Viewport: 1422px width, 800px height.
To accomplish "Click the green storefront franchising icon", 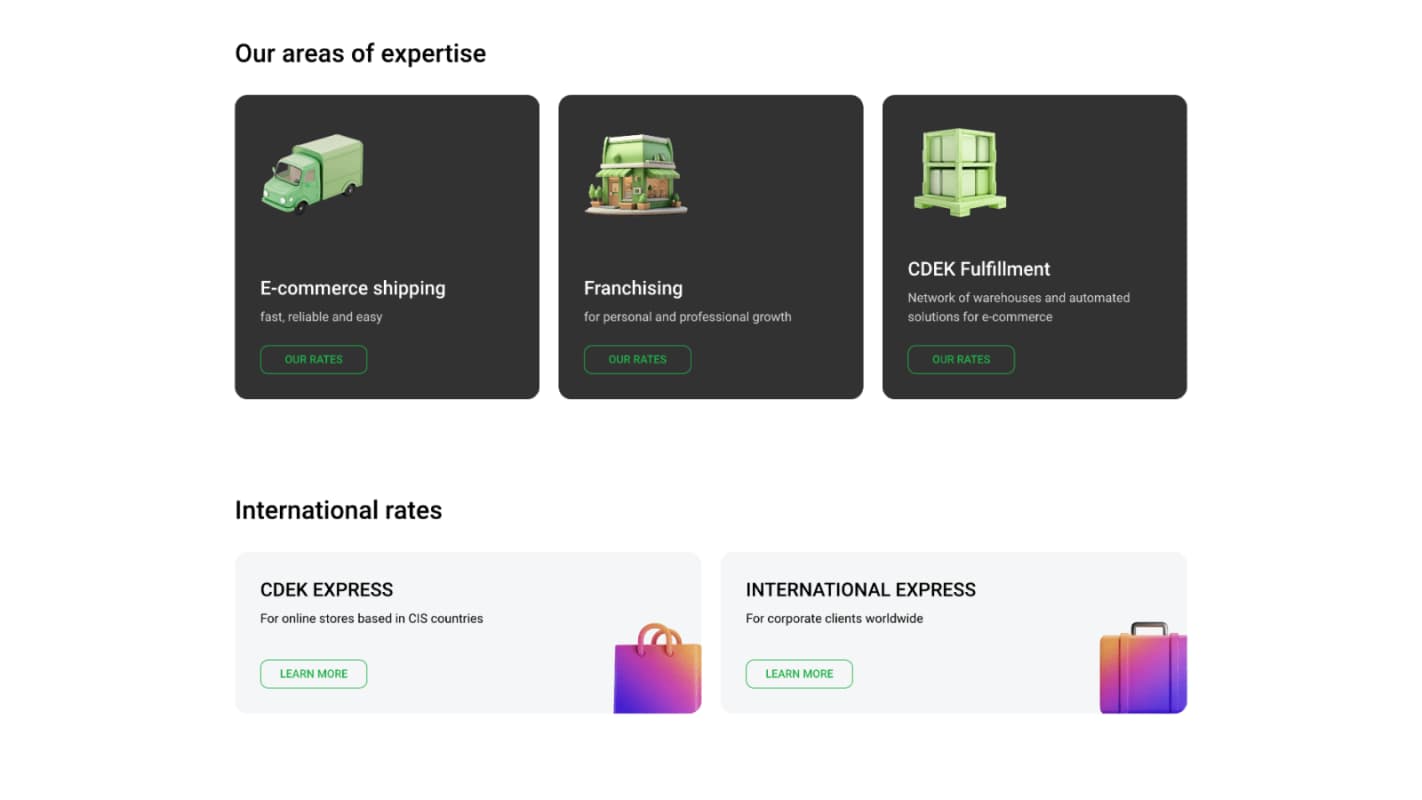I will pyautogui.click(x=636, y=174).
